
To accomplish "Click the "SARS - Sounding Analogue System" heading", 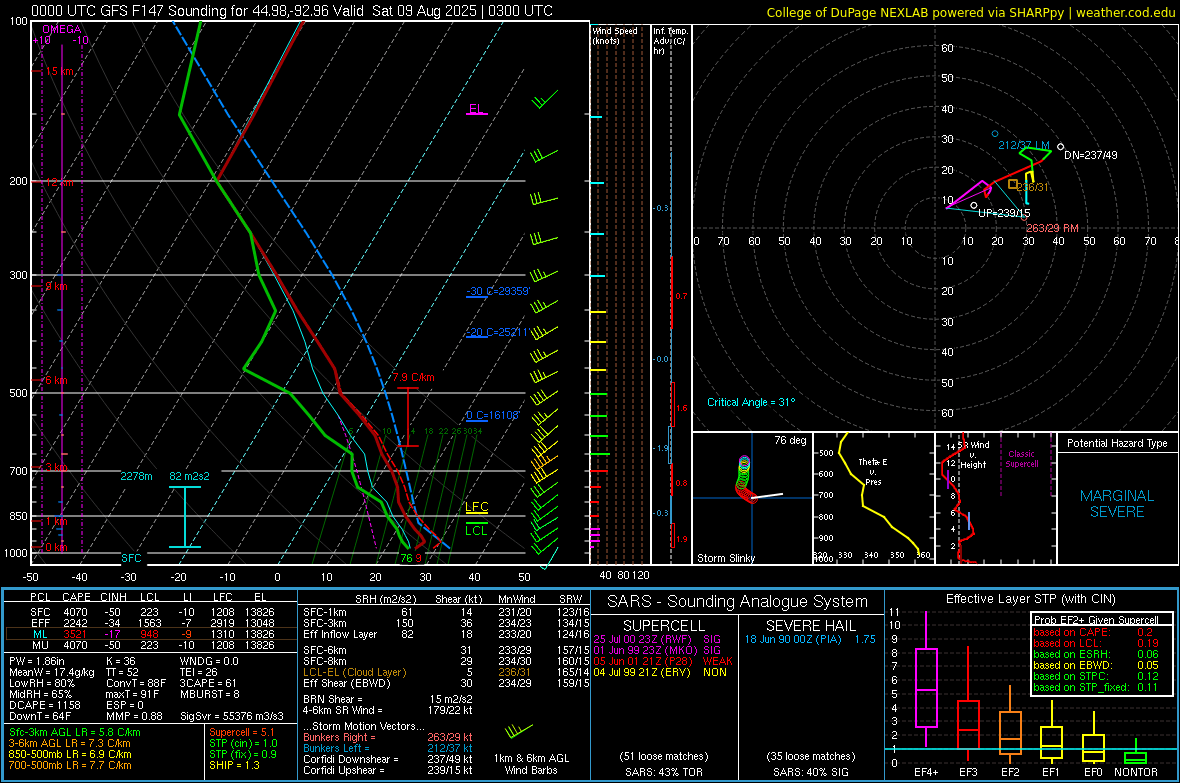I will 737,602.
